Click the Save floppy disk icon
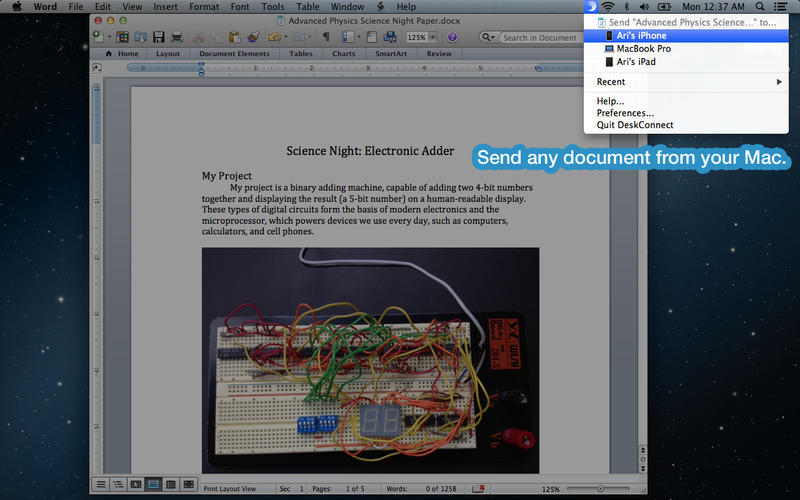This screenshot has width=800, height=500. tap(158, 37)
